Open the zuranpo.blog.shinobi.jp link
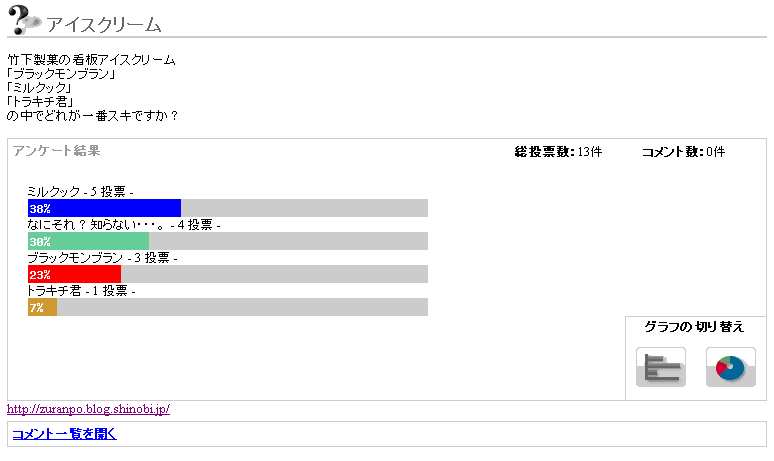This screenshot has width=774, height=461. coord(88,409)
